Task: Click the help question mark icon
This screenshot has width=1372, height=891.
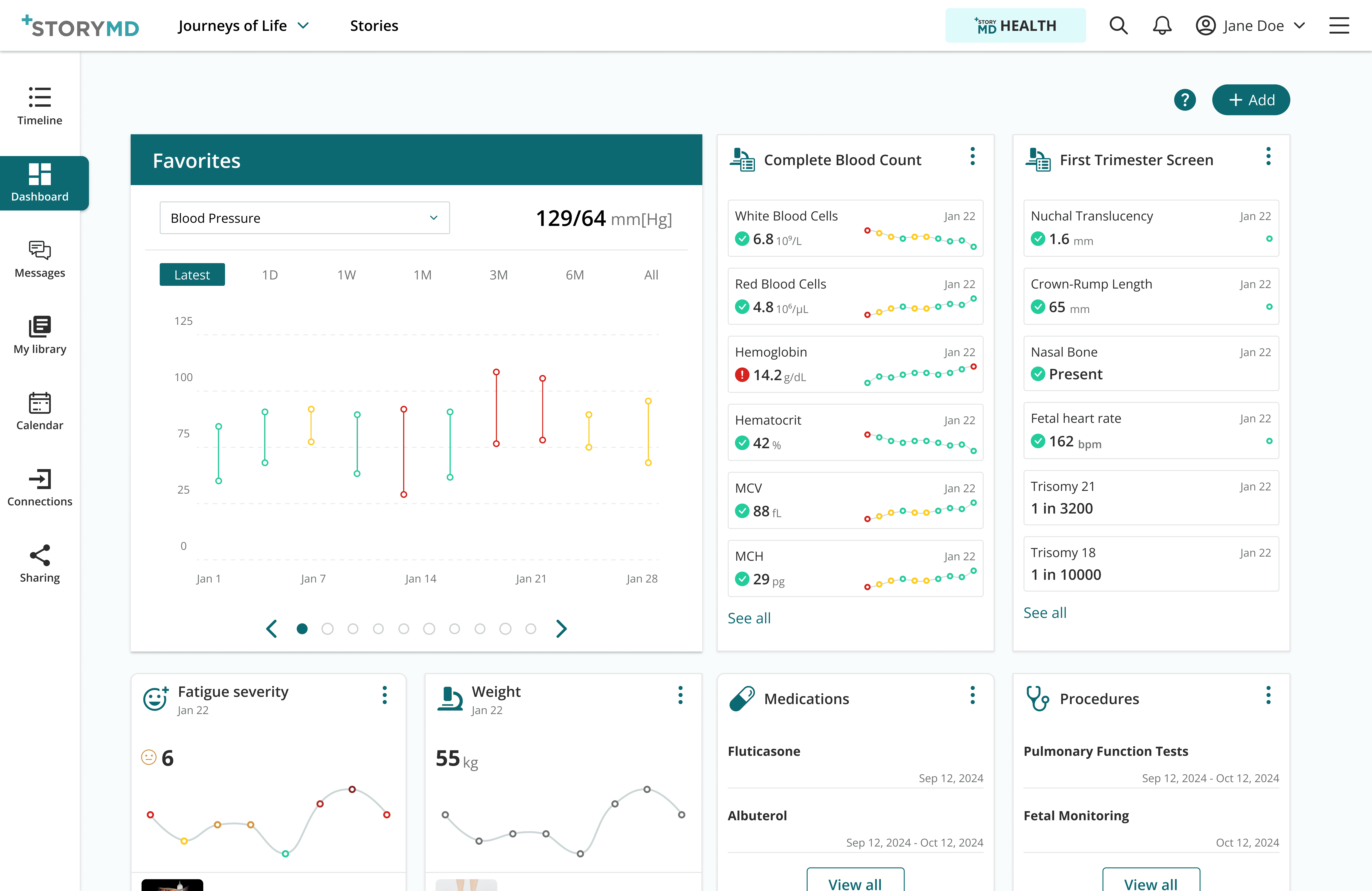Action: coord(1185,100)
